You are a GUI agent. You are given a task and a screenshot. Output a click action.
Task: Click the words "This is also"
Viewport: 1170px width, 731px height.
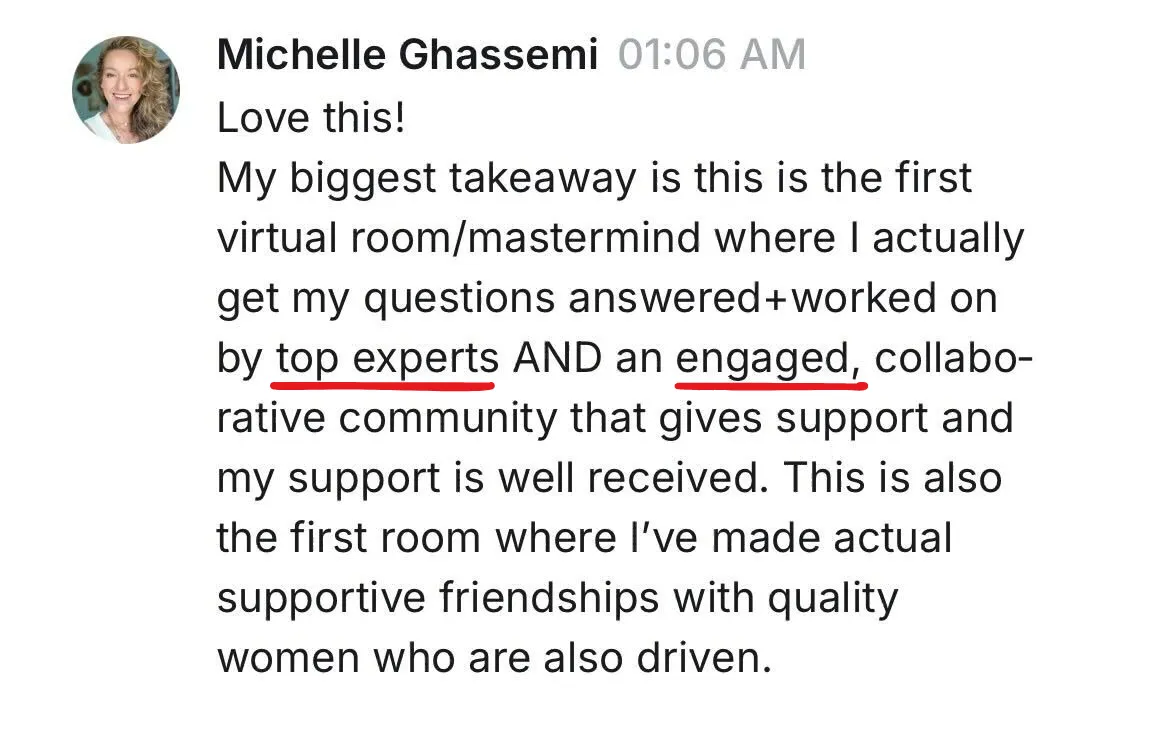892,478
